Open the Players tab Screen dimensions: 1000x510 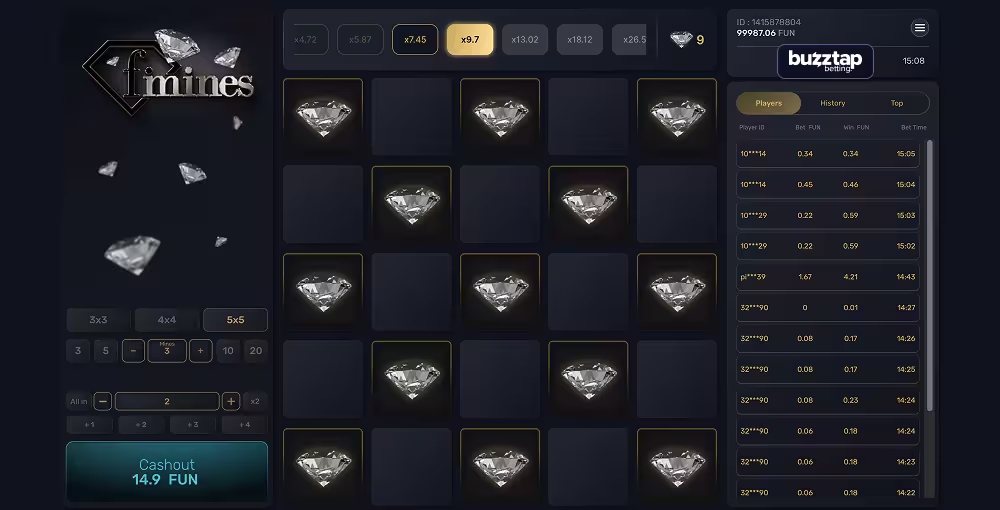coord(768,103)
